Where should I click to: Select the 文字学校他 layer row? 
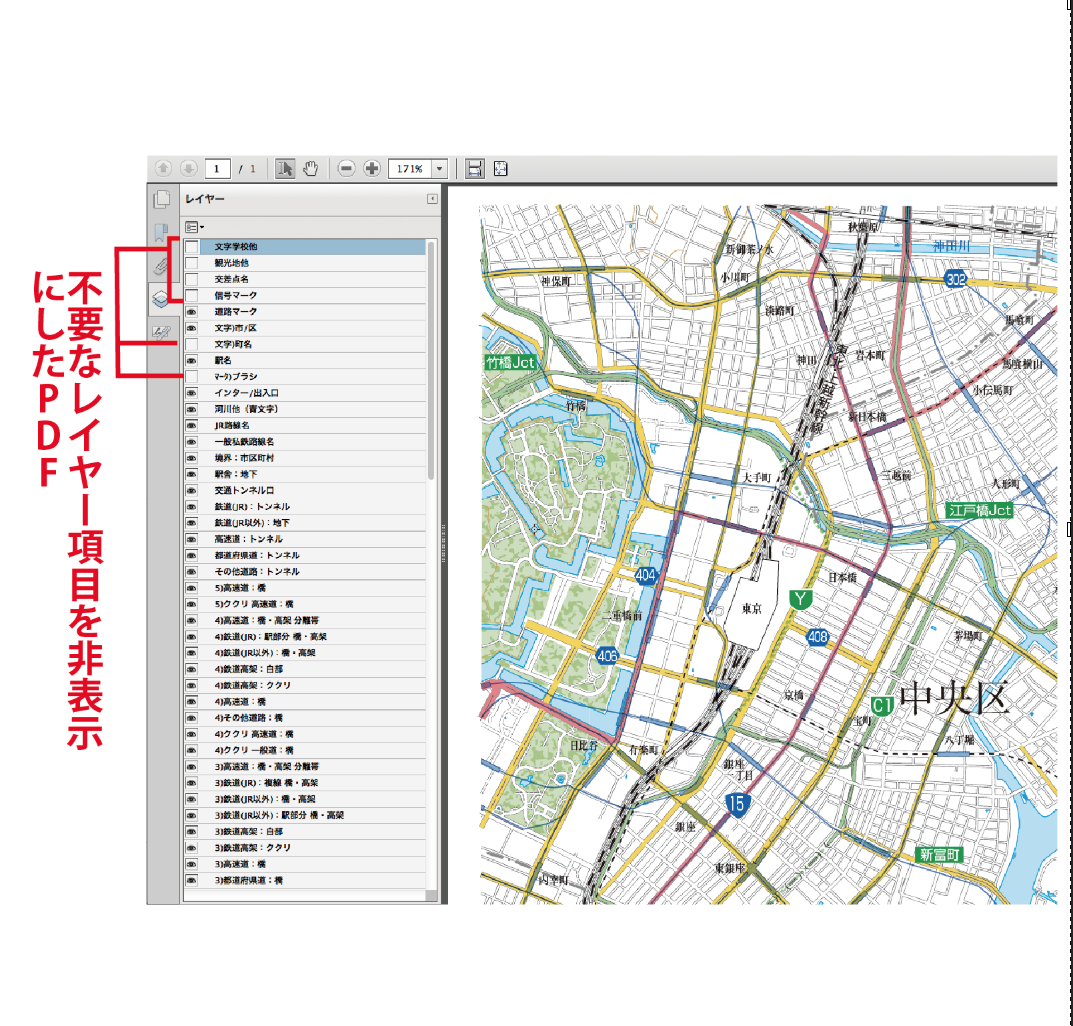click(305, 246)
